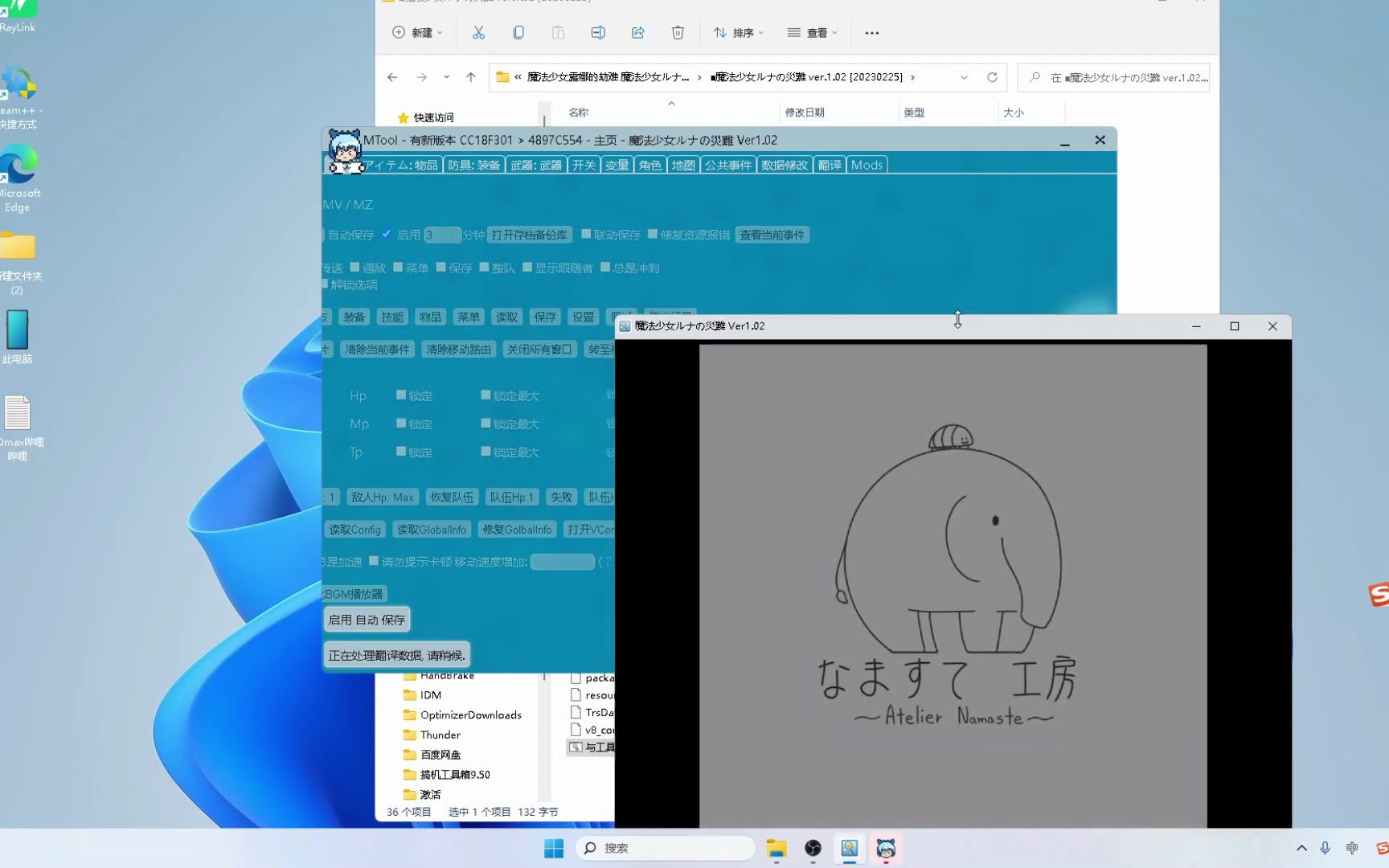
Task: Open the 地图 tab in MTool
Action: point(683,165)
